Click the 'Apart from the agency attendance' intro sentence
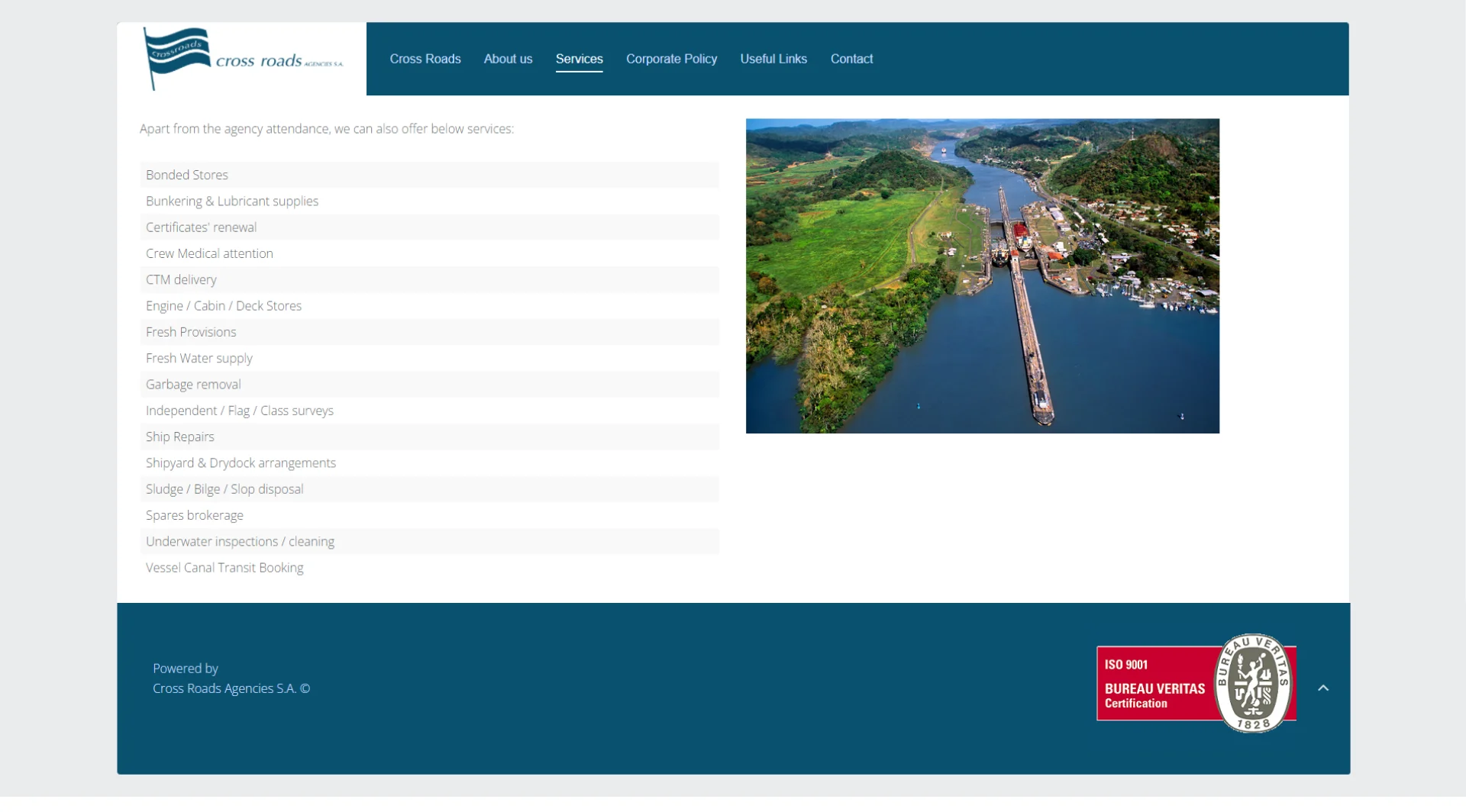Screen dimensions: 1466x812 (327, 129)
